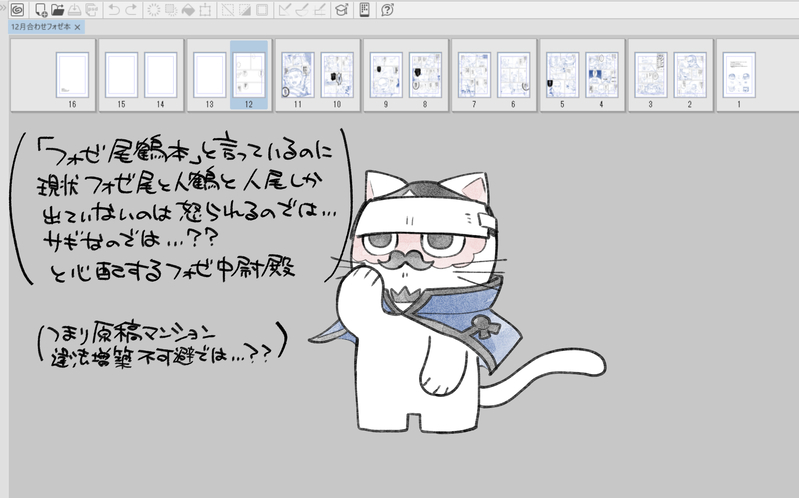
Task: Click the Fill bucket icon
Action: [188, 10]
